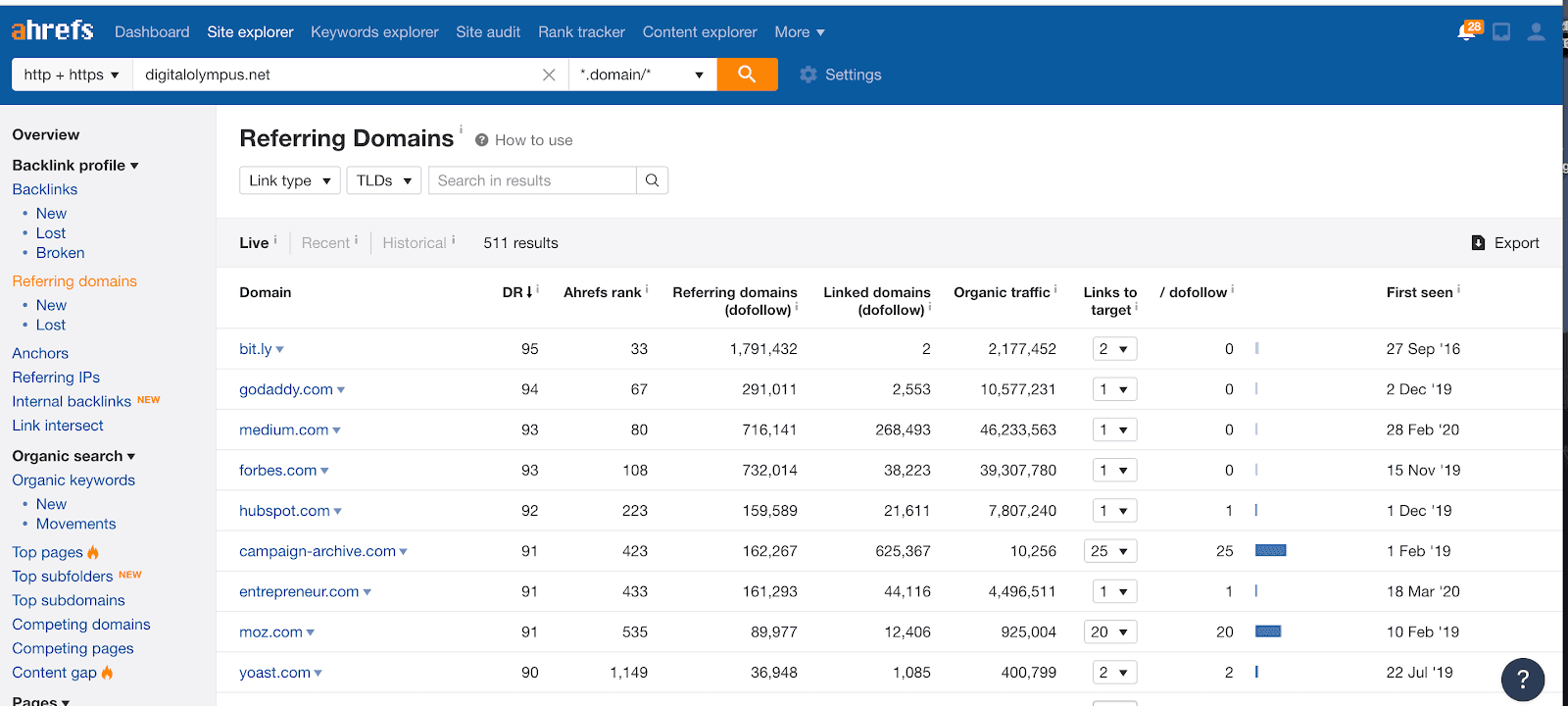The width and height of the screenshot is (1568, 706).
Task: Select the Live results tab
Action: coord(254,243)
